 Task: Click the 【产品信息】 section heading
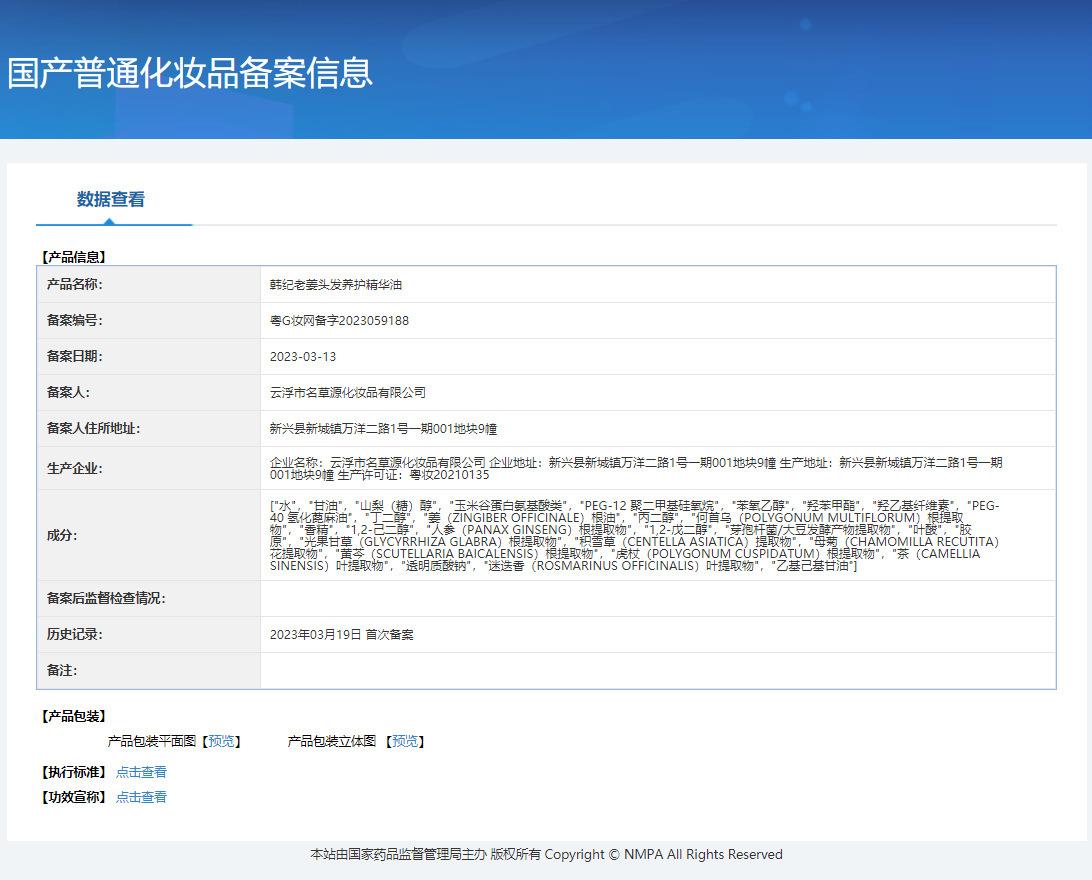coord(73,257)
